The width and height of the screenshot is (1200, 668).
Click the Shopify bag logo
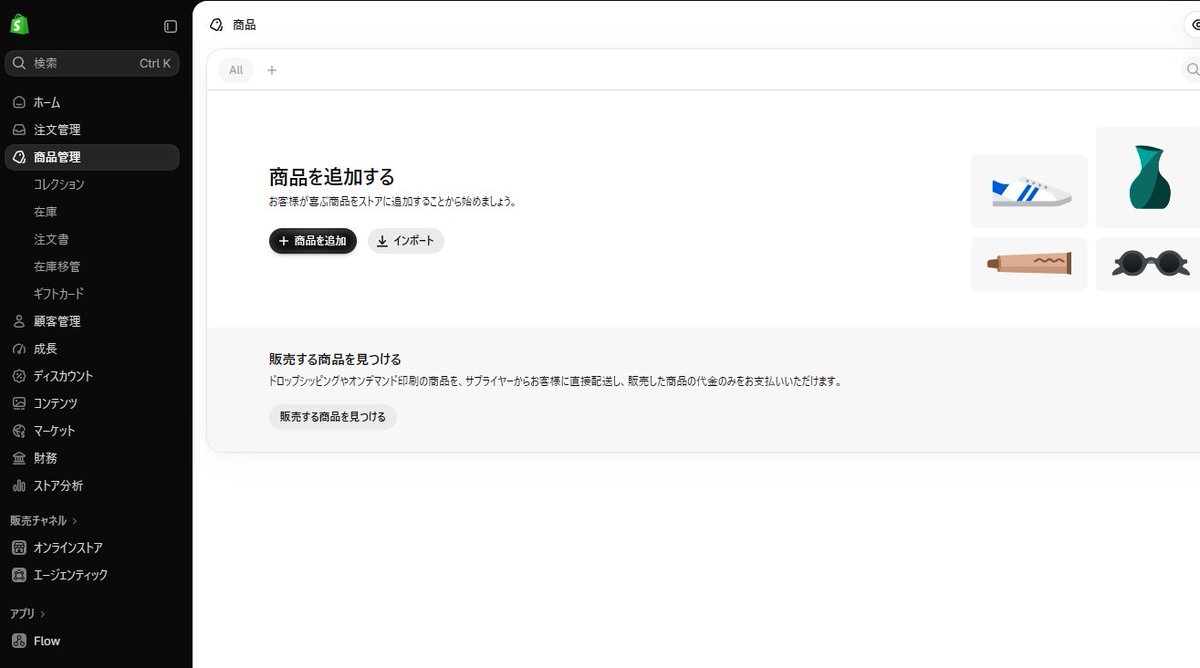coord(19,24)
